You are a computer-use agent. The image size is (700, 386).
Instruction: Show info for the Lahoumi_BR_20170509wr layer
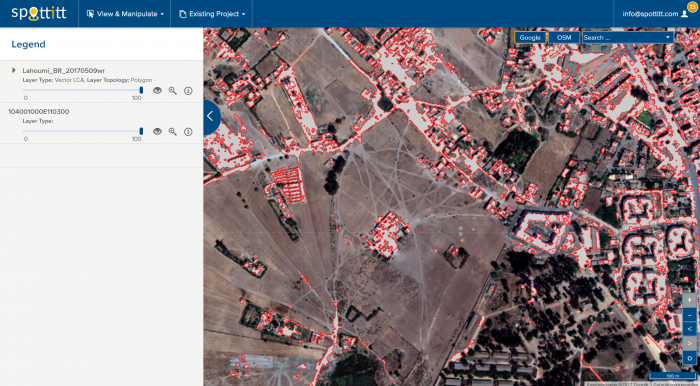pyautogui.click(x=188, y=91)
